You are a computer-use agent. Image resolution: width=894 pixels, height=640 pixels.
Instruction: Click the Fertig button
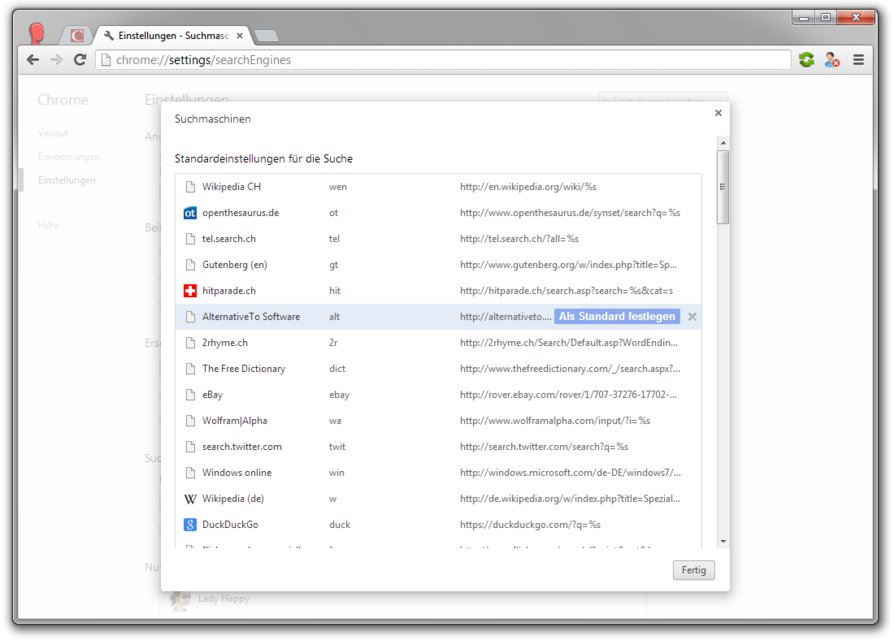point(694,570)
